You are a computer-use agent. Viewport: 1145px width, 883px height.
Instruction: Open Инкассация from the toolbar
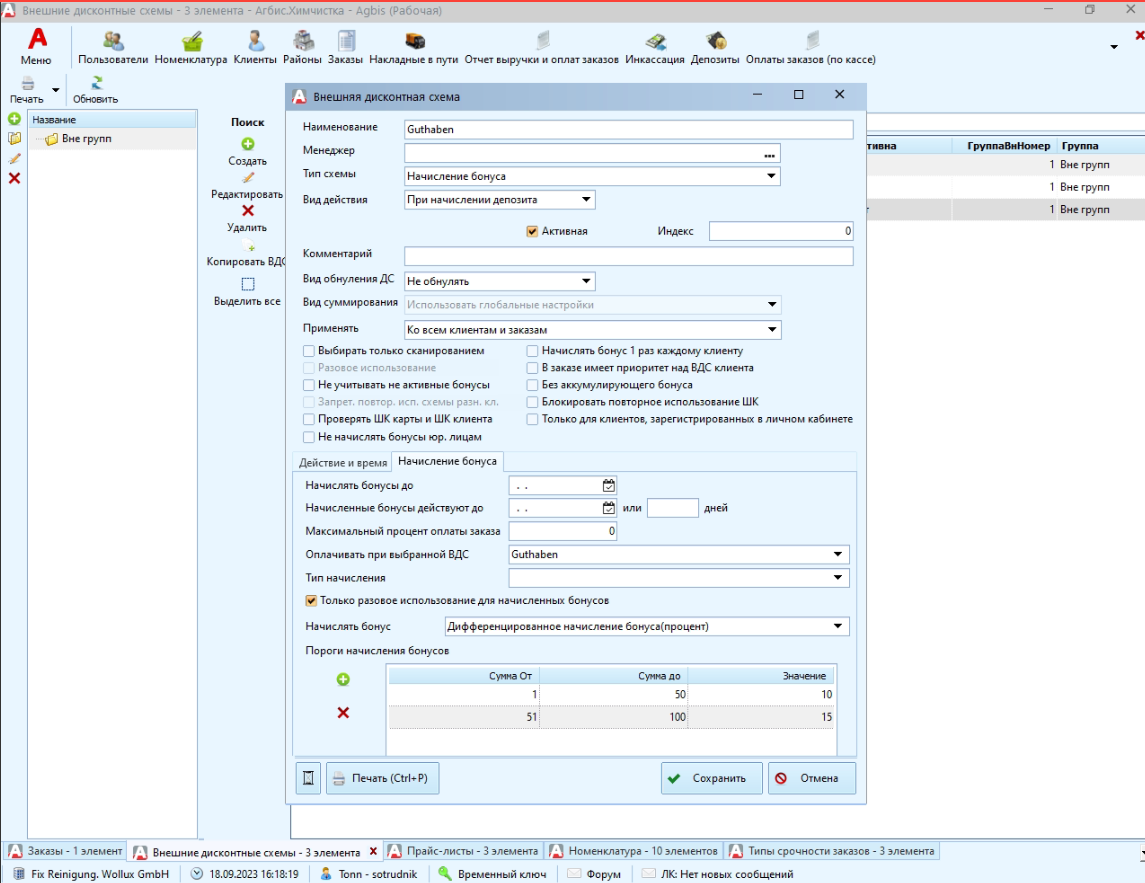click(655, 42)
